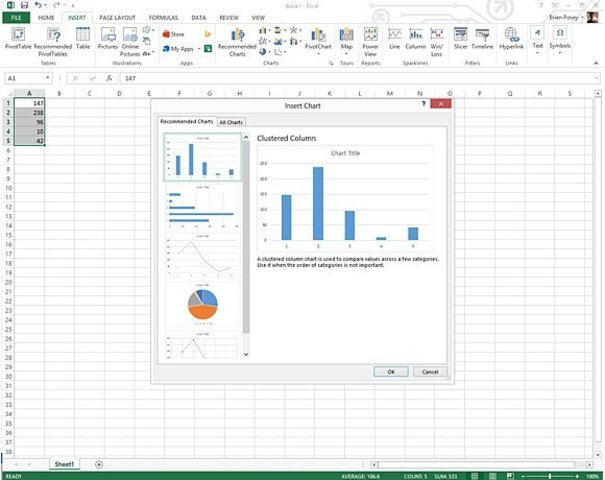Switch to the DATA tab
Image resolution: width=605 pixels, height=480 pixels.
click(198, 18)
